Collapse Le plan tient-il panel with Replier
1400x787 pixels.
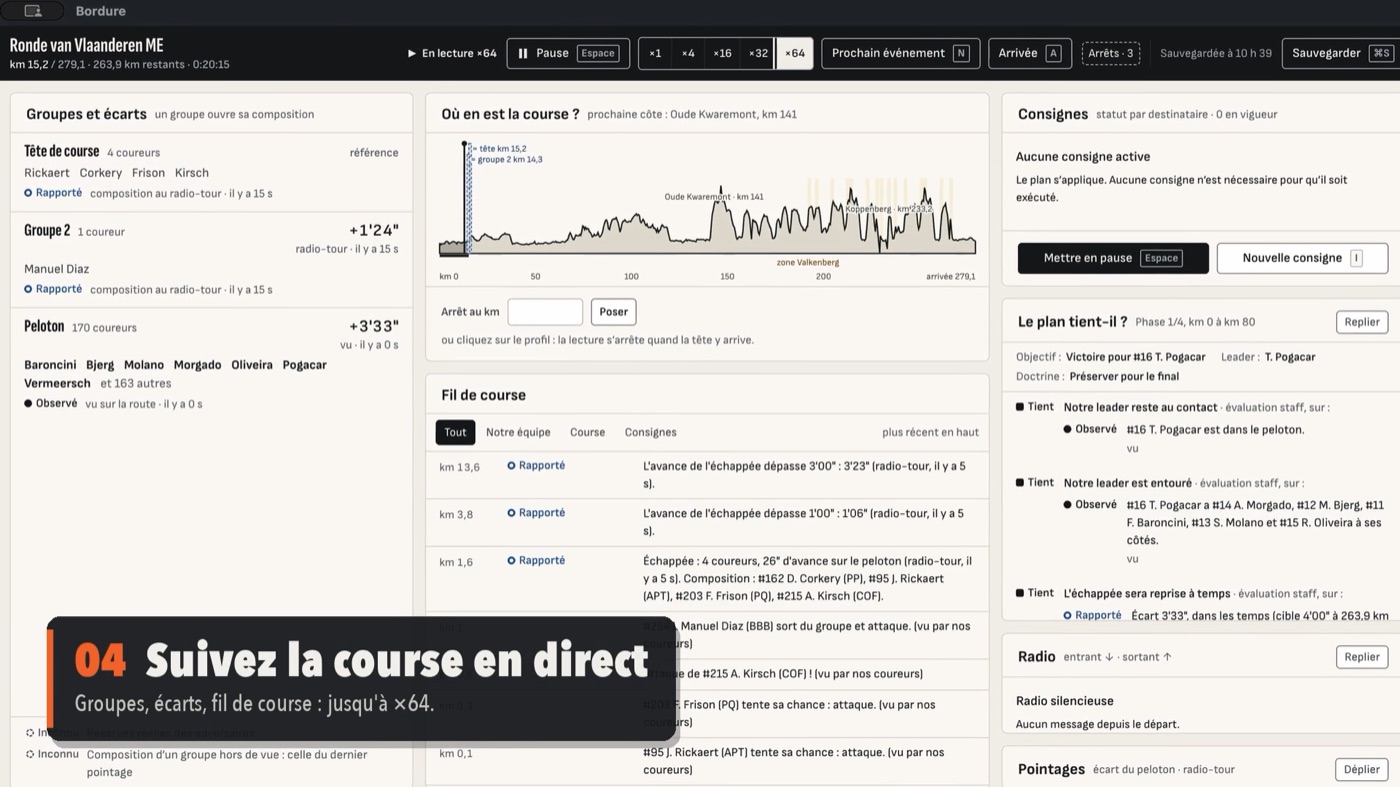click(1362, 322)
